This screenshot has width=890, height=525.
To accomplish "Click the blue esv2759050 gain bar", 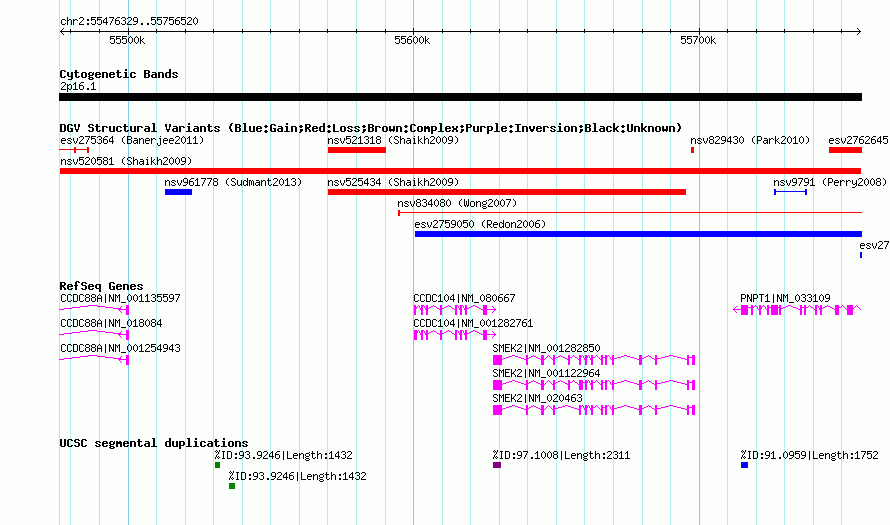I will point(638,234).
